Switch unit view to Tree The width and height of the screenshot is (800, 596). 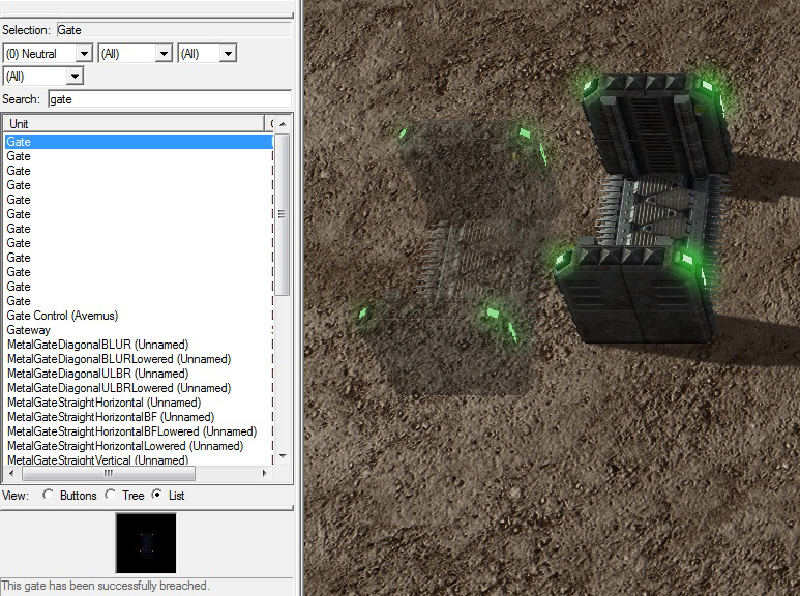click(110, 494)
